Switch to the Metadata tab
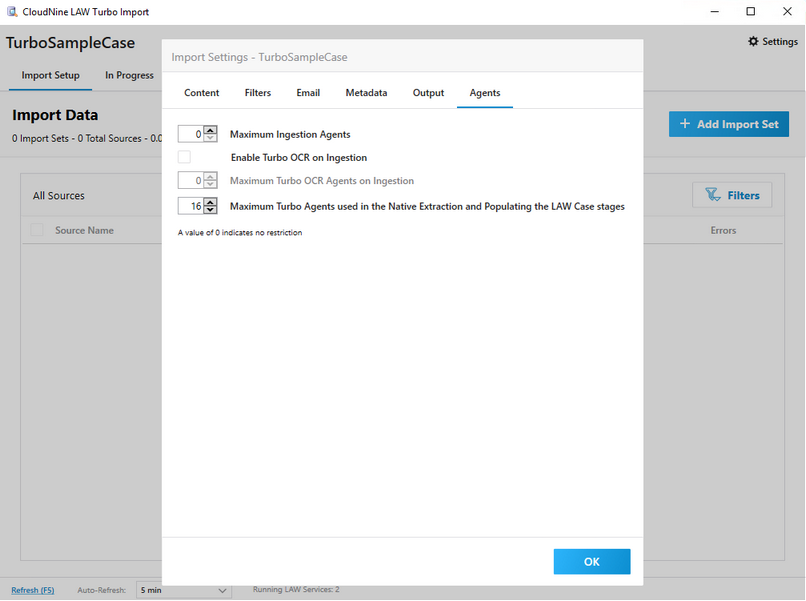The height and width of the screenshot is (601, 806). pos(366,92)
